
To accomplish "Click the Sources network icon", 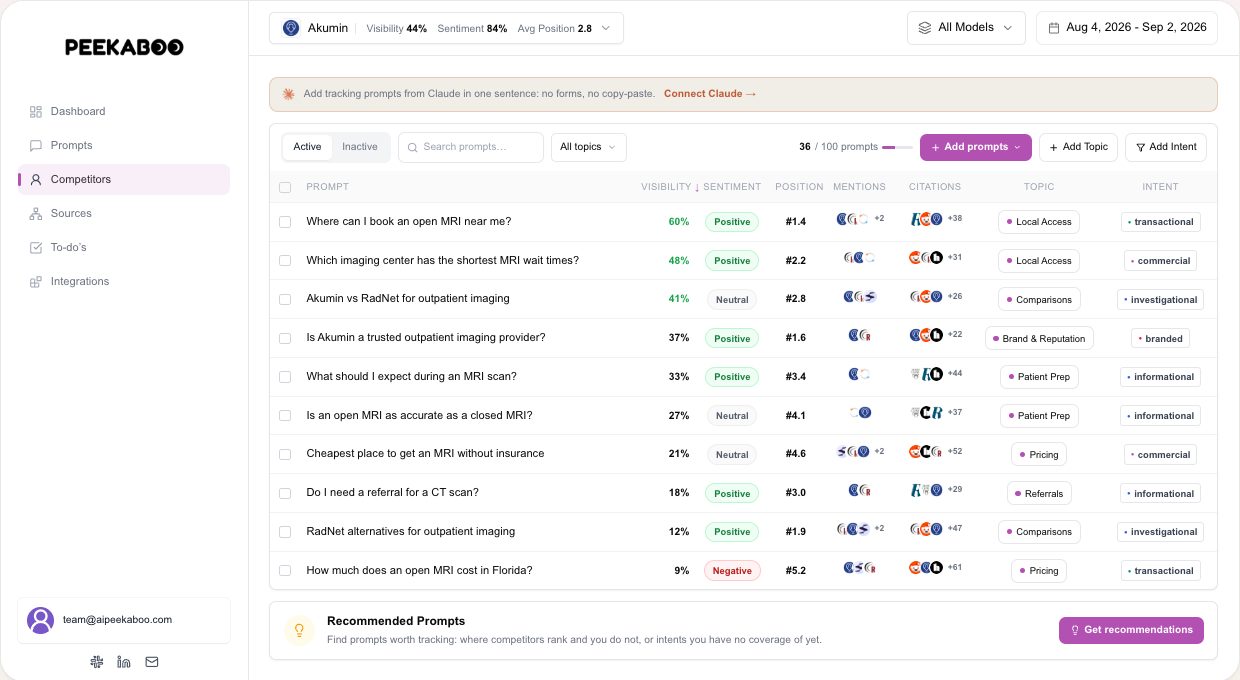I will click(x=36, y=214).
